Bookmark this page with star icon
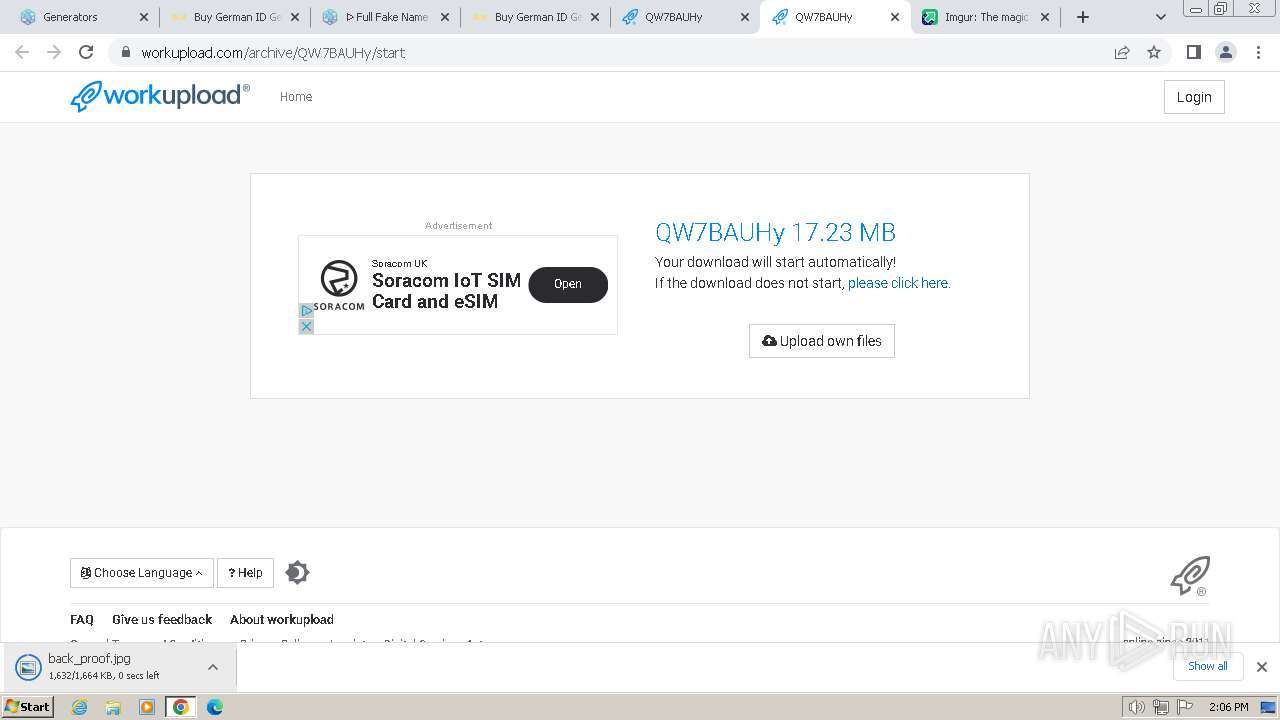1280x720 pixels. (1154, 52)
